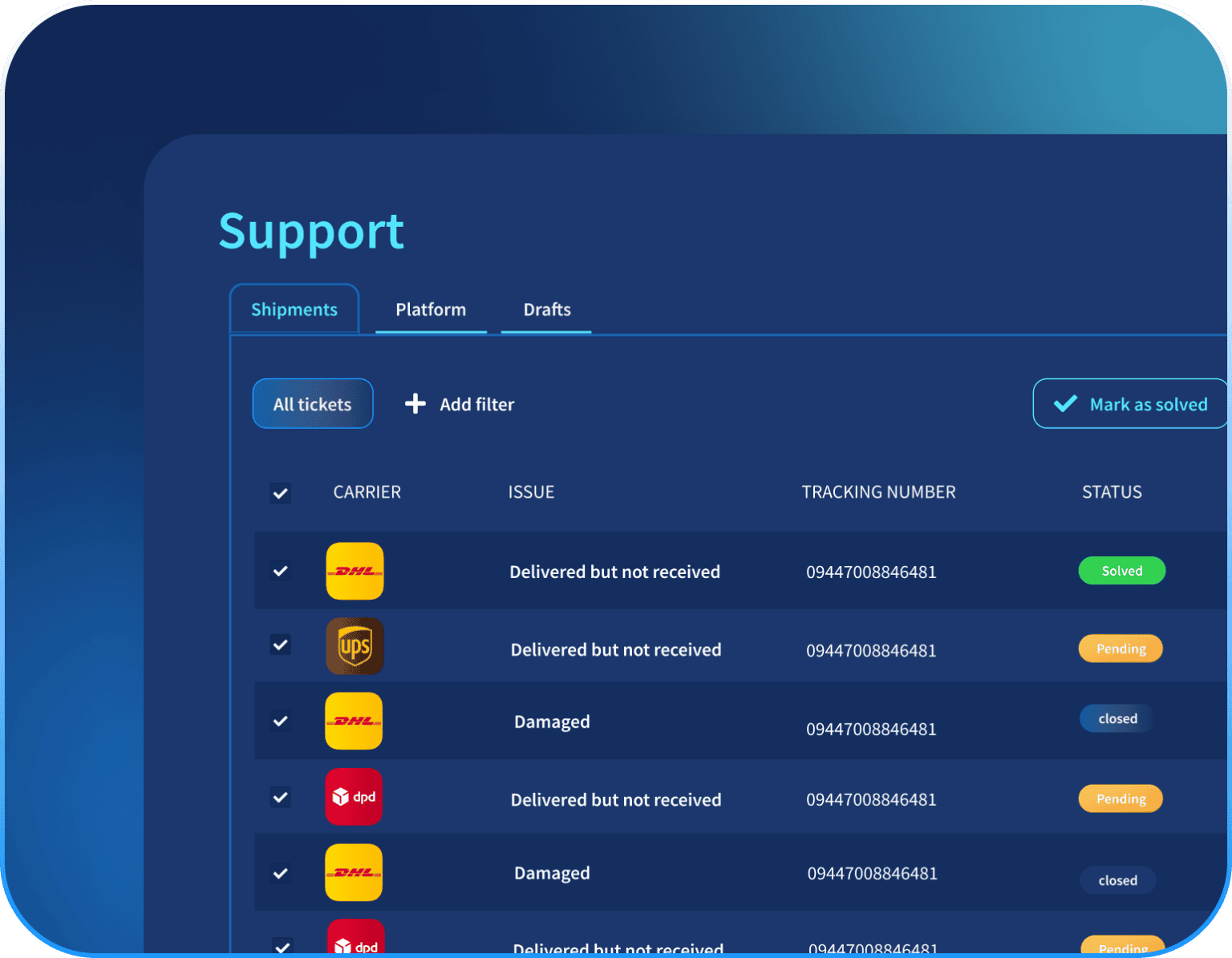This screenshot has height=958, width=1232.
Task: Click the UPS carrier logo
Action: click(355, 646)
